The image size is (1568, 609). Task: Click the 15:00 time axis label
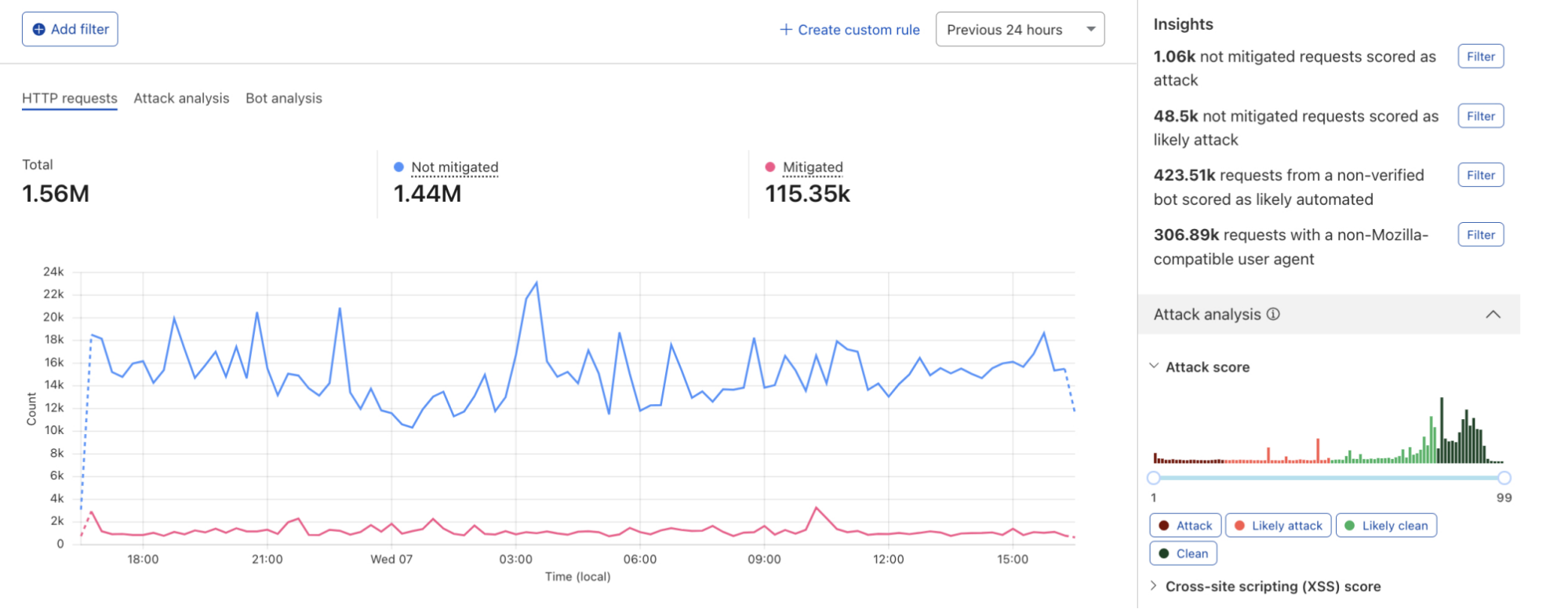pos(1013,559)
